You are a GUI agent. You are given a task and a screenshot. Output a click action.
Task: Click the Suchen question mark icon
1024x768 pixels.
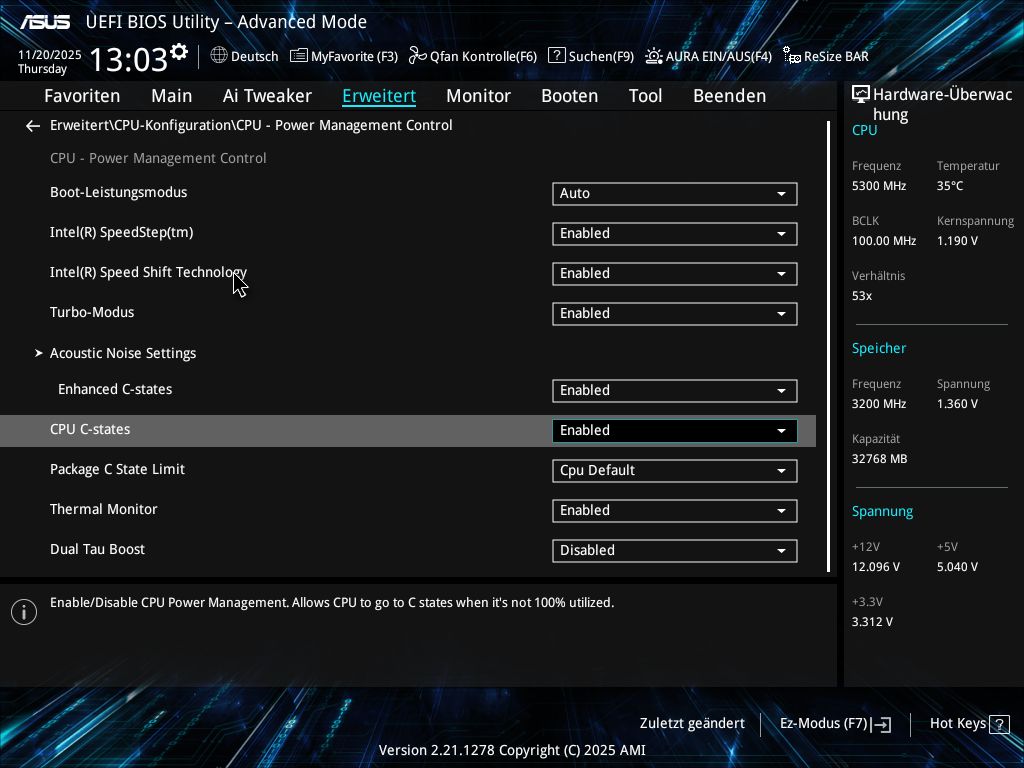point(556,56)
